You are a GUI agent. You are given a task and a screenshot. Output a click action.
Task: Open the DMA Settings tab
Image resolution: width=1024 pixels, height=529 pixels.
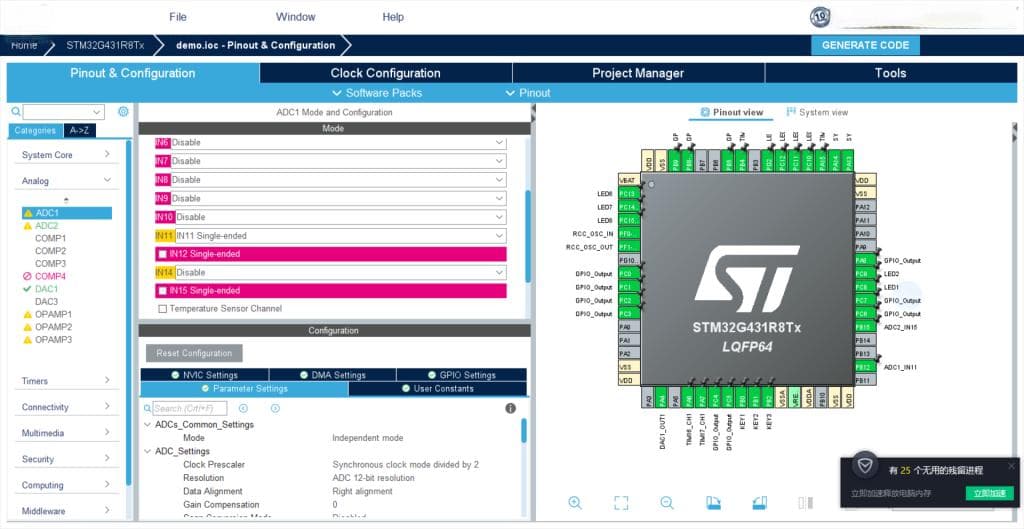click(332, 375)
